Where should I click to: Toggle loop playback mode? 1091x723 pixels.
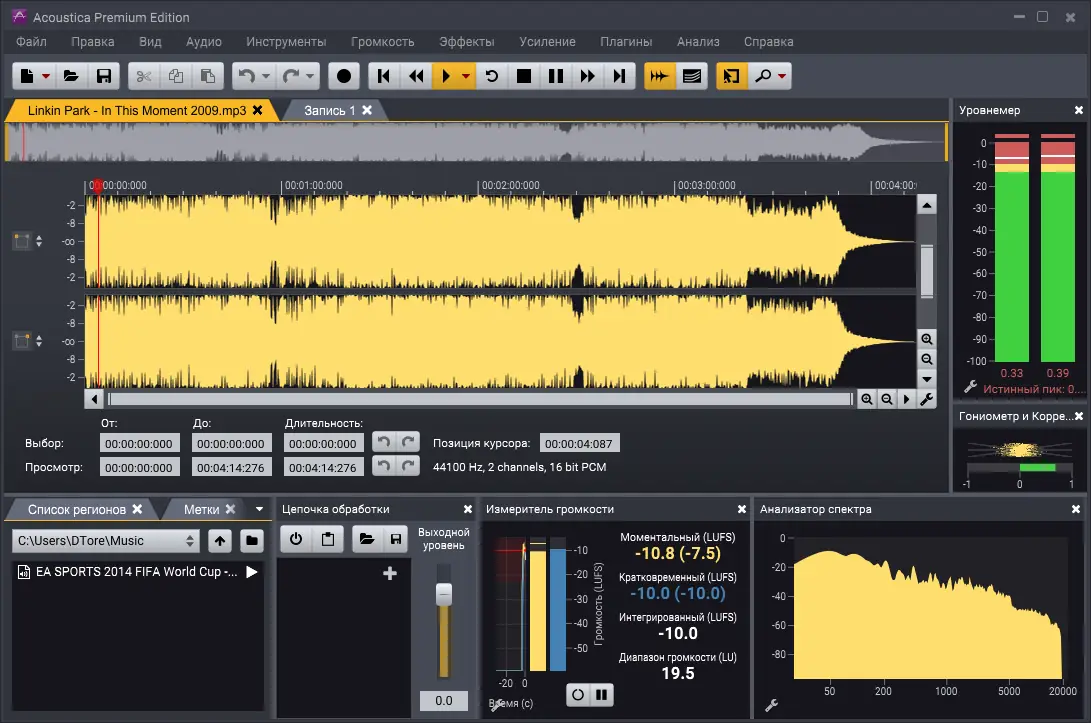click(x=491, y=76)
